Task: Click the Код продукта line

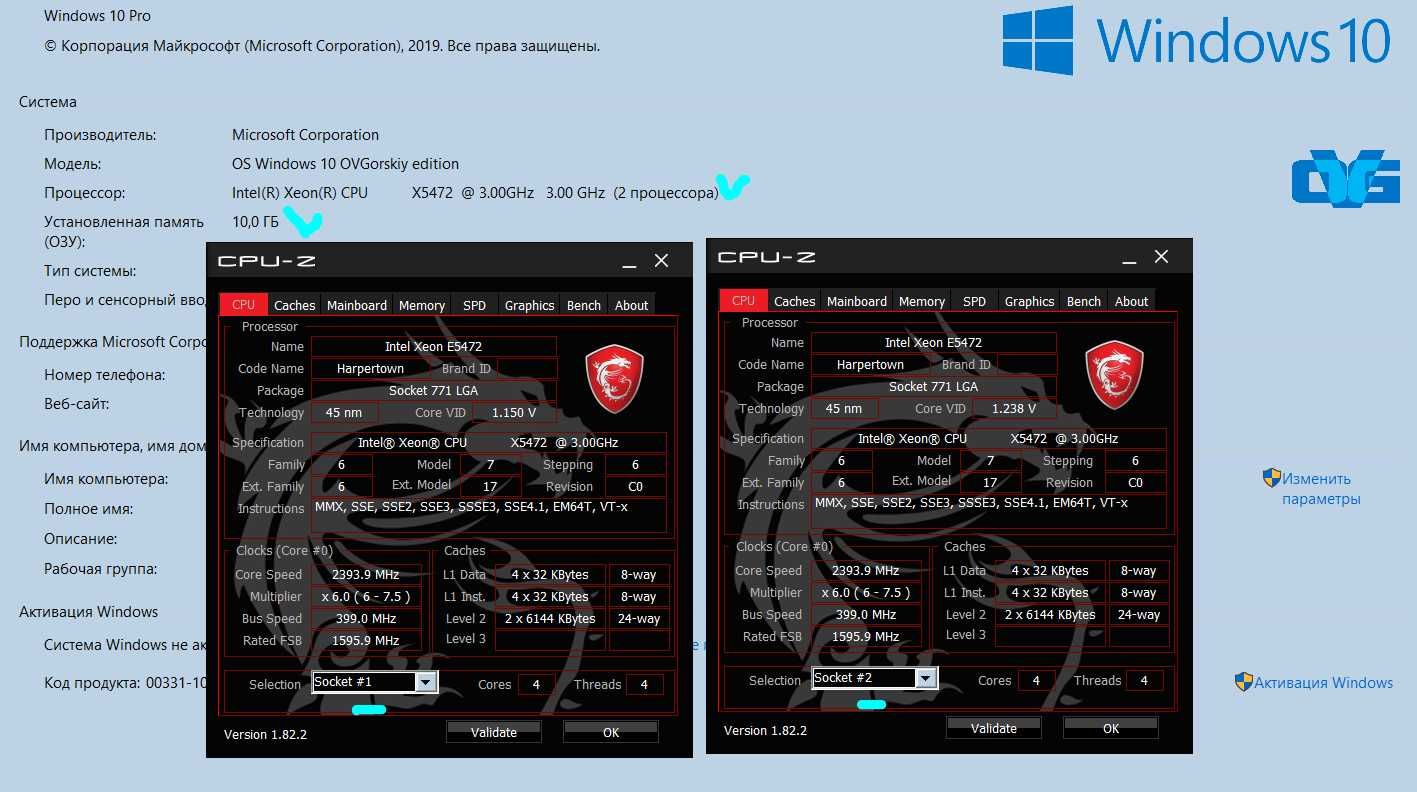Action: [x=125, y=683]
